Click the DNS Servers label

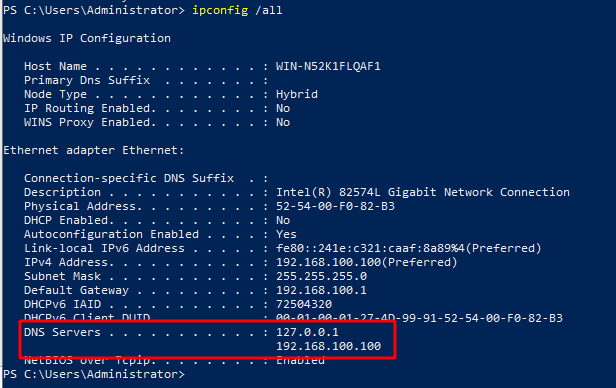62,332
